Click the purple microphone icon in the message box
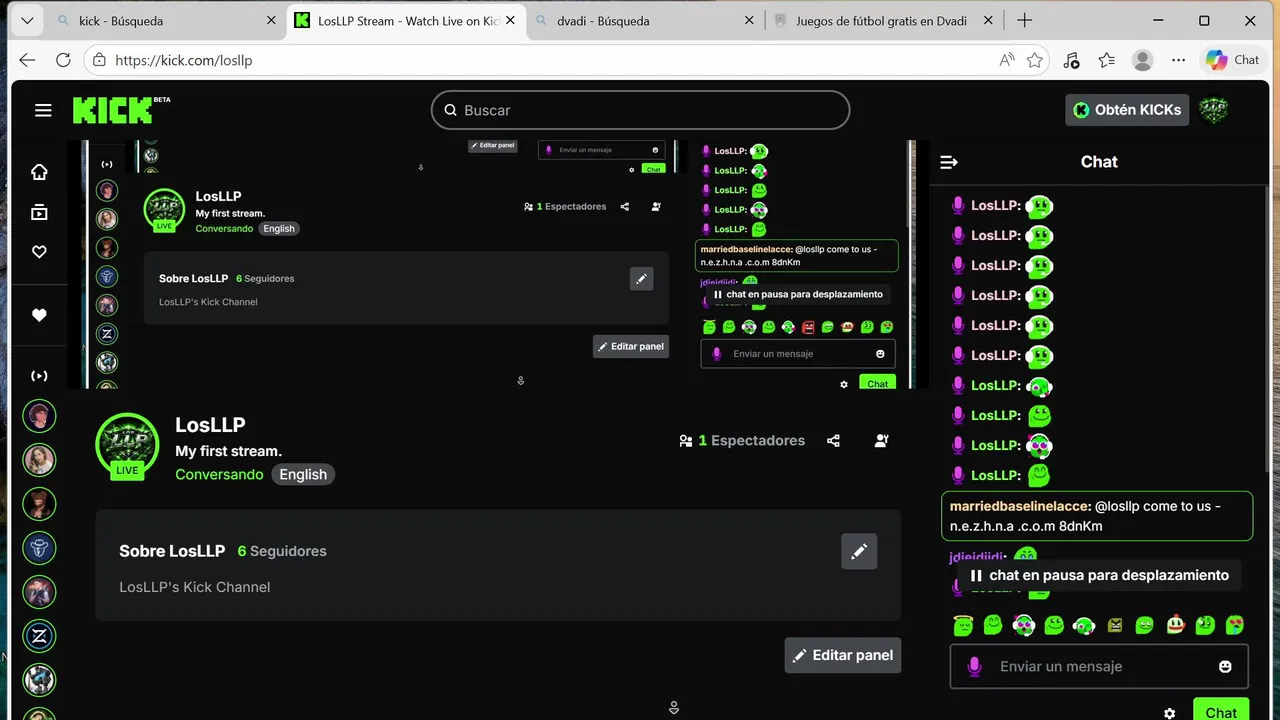The height and width of the screenshot is (720, 1280). coord(974,666)
